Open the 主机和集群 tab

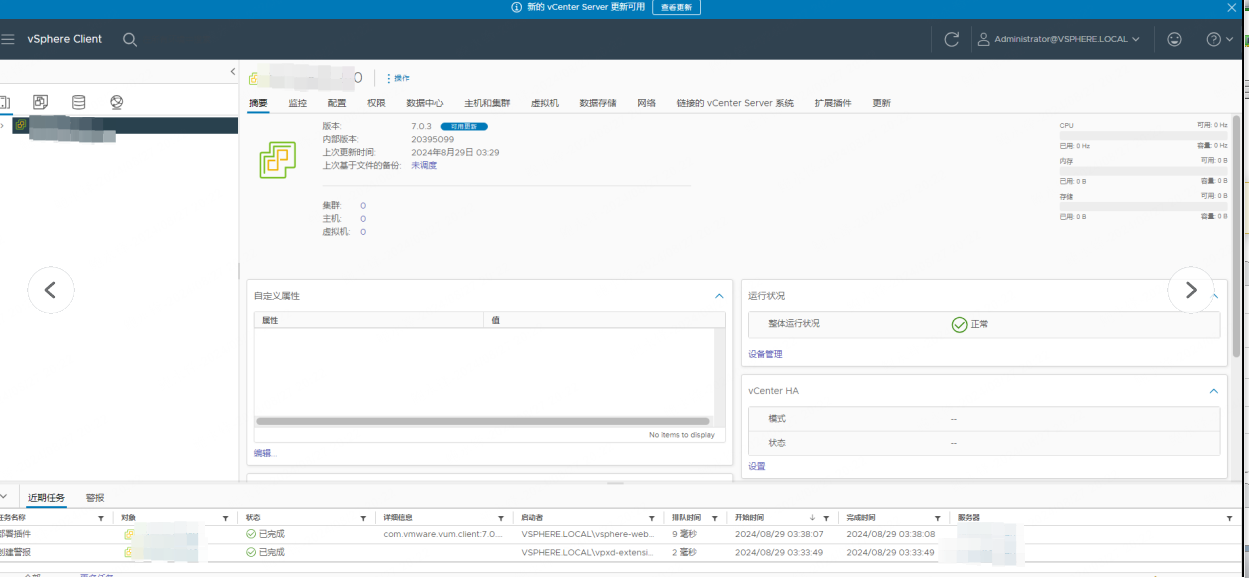click(487, 103)
